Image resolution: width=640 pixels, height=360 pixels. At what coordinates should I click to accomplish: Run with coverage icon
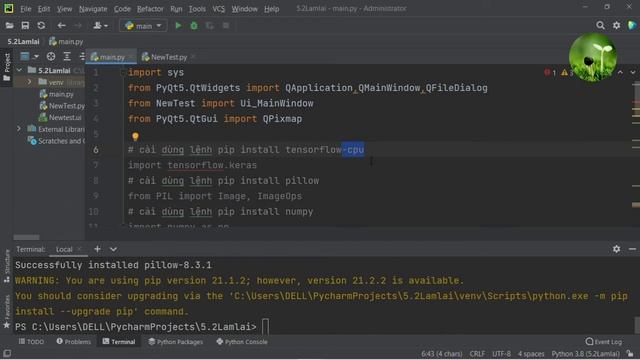tap(210, 25)
